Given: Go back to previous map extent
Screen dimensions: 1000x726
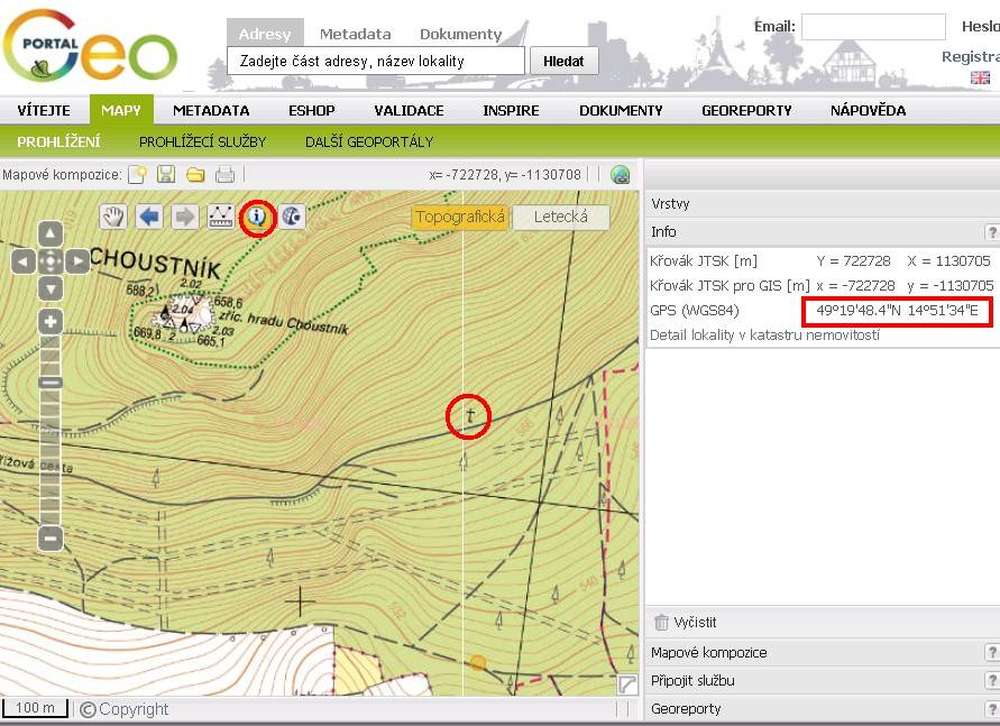Looking at the screenshot, I should [x=150, y=217].
